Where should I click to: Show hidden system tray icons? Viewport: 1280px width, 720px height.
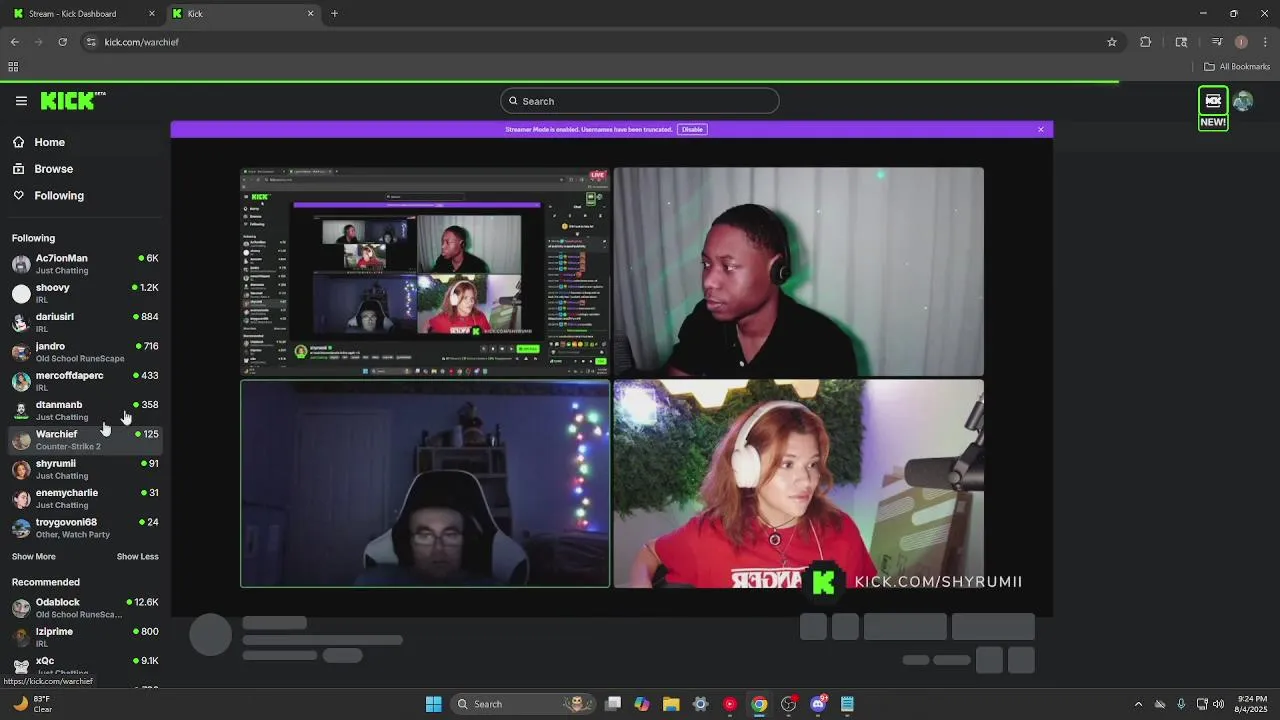pos(1138,704)
